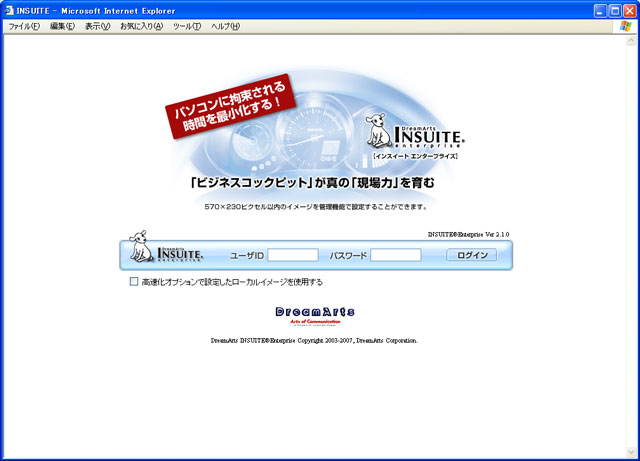
Task: Click the パスワード input field
Action: click(x=396, y=255)
